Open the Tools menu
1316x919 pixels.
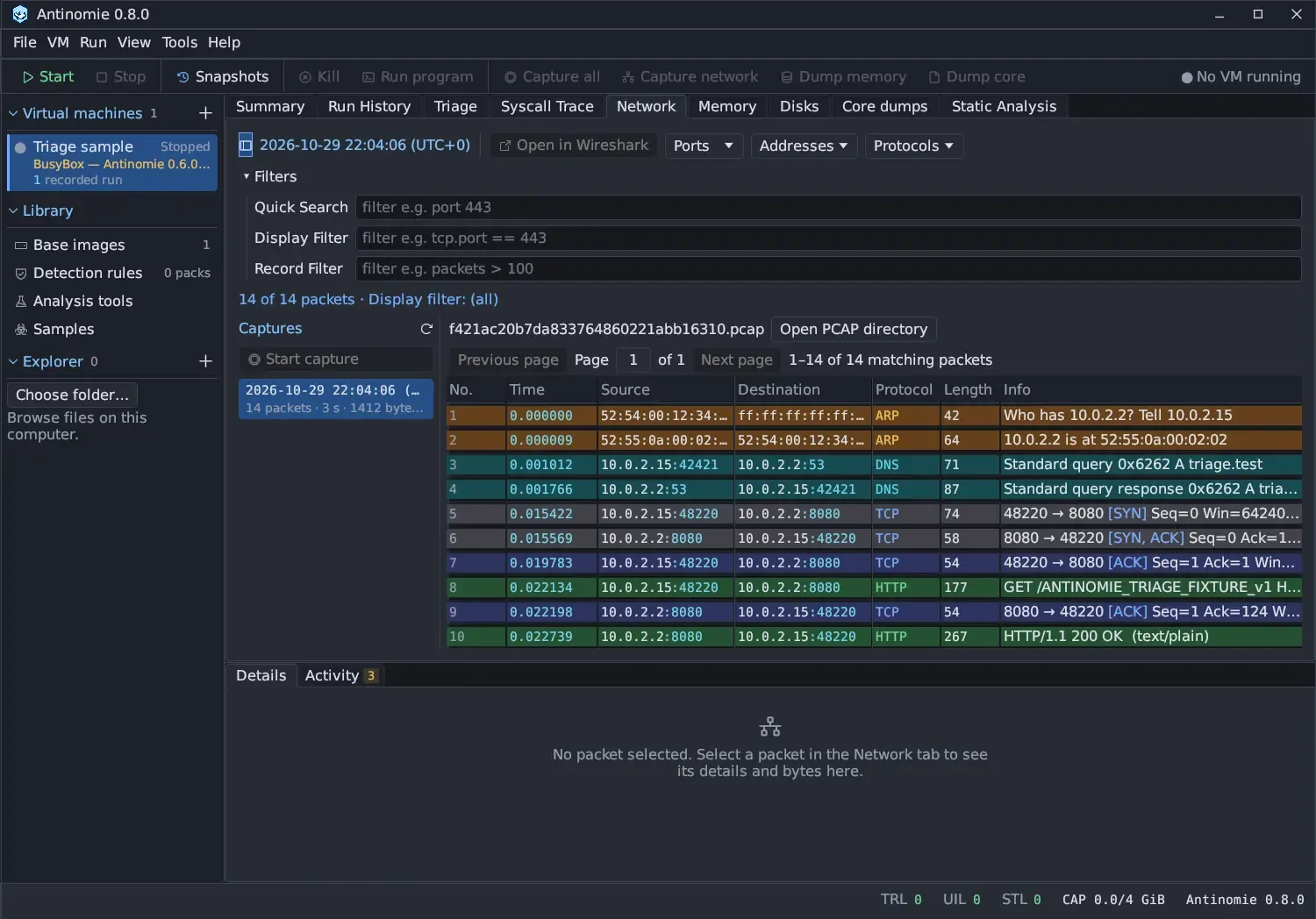coord(180,42)
